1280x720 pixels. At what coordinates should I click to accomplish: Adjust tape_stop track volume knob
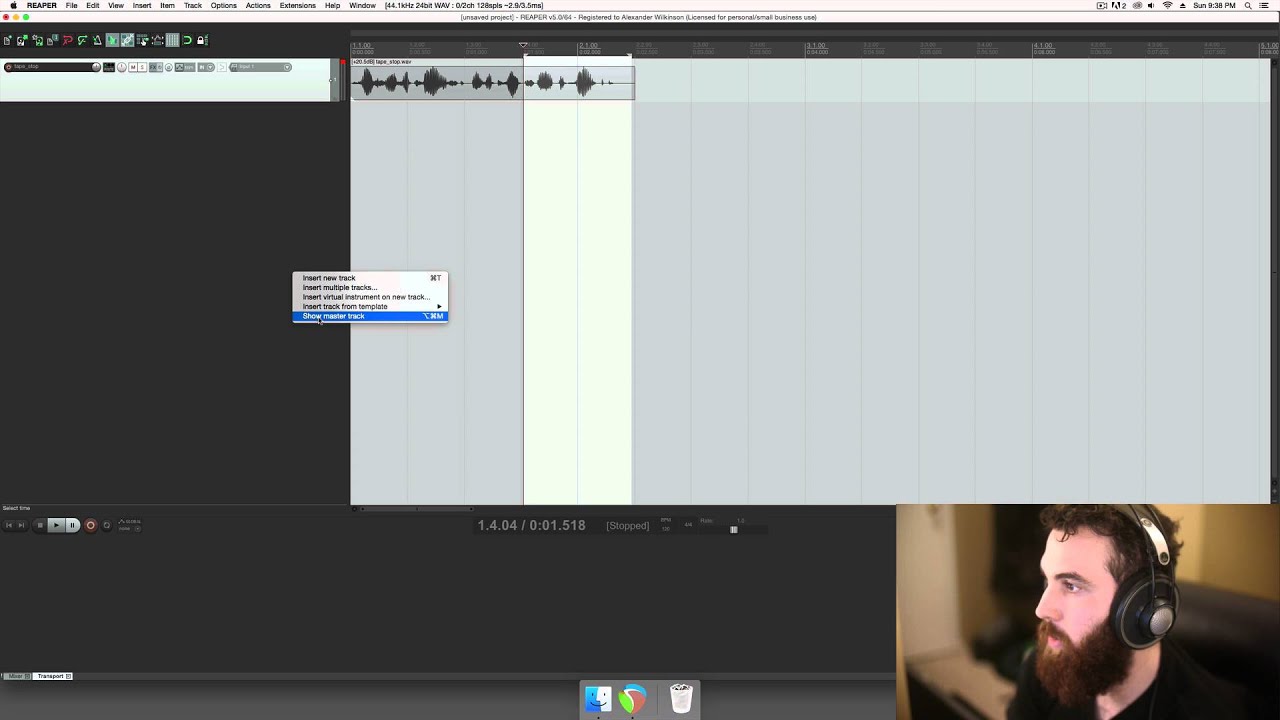(96, 67)
